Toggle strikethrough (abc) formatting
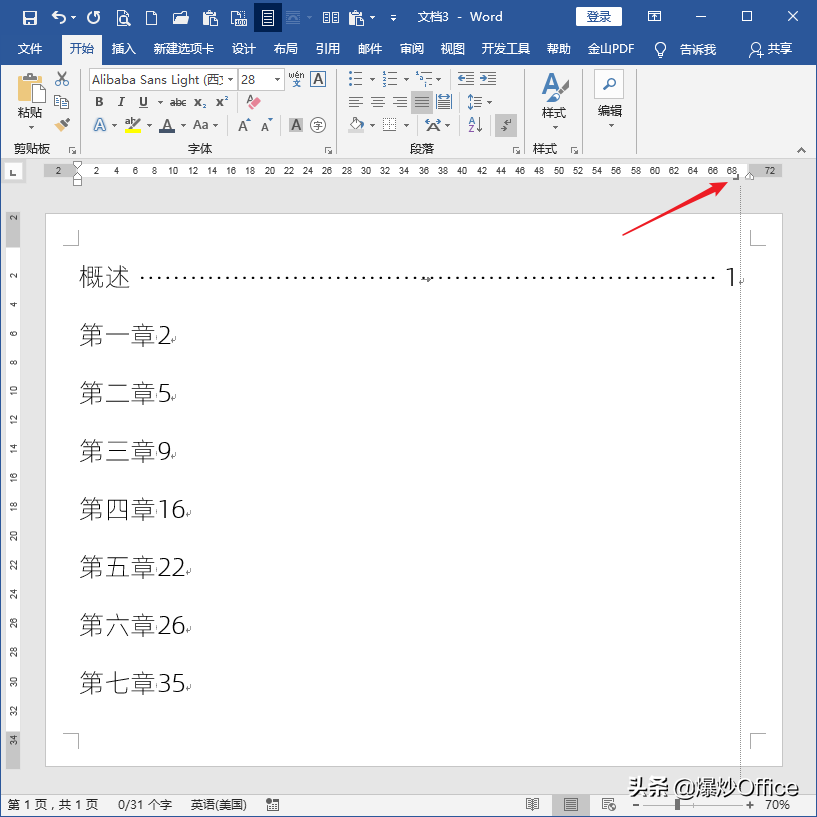The width and height of the screenshot is (817, 817). click(178, 103)
